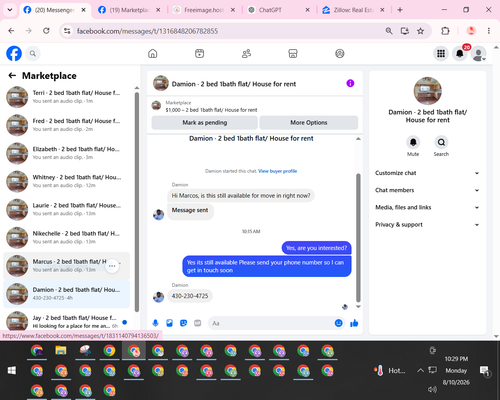
Task: Open options menu for Marcus conversation
Action: tap(112, 266)
